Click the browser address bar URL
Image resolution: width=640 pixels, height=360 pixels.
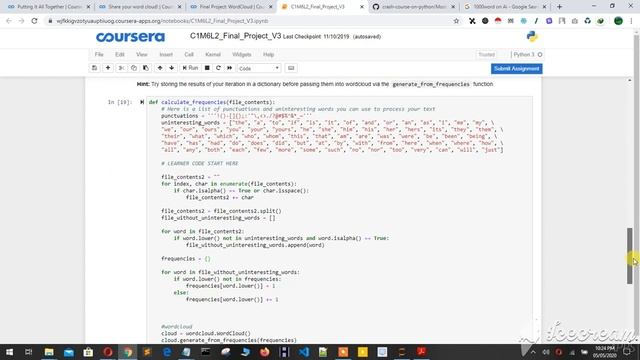tap(162, 21)
